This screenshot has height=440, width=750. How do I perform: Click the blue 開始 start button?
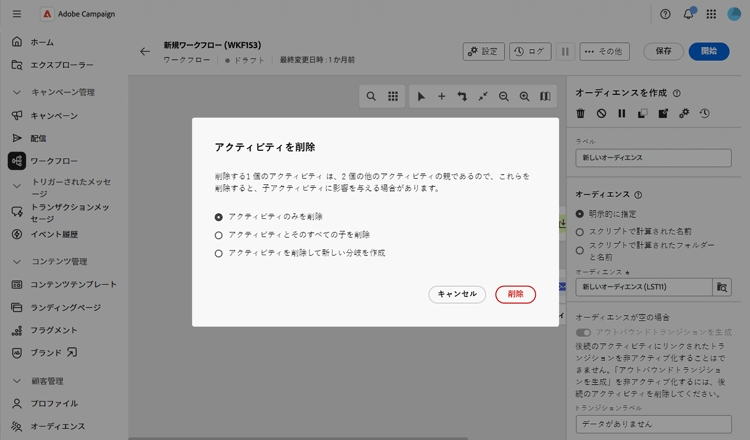(x=709, y=52)
